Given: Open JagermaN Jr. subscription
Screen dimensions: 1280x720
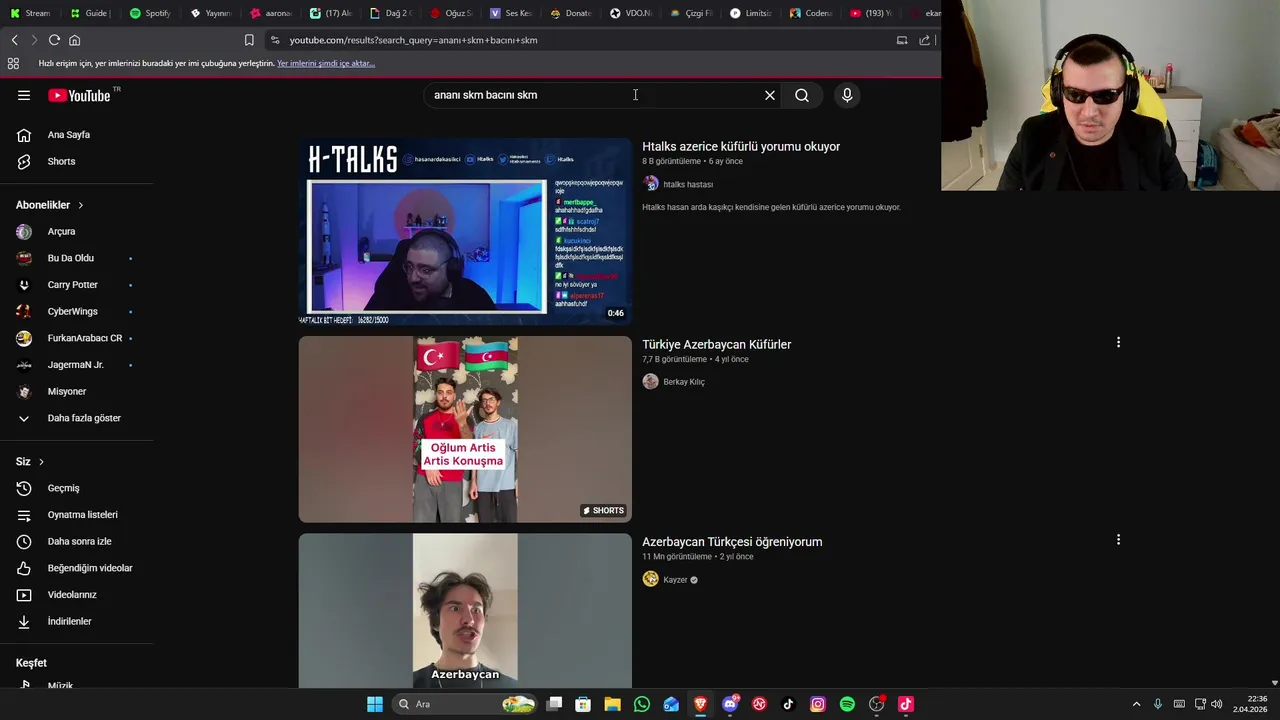Looking at the screenshot, I should coord(76,365).
